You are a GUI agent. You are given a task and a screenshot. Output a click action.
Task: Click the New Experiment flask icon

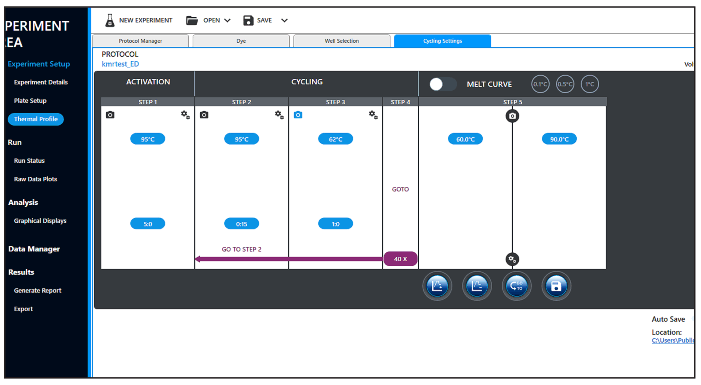(110, 20)
